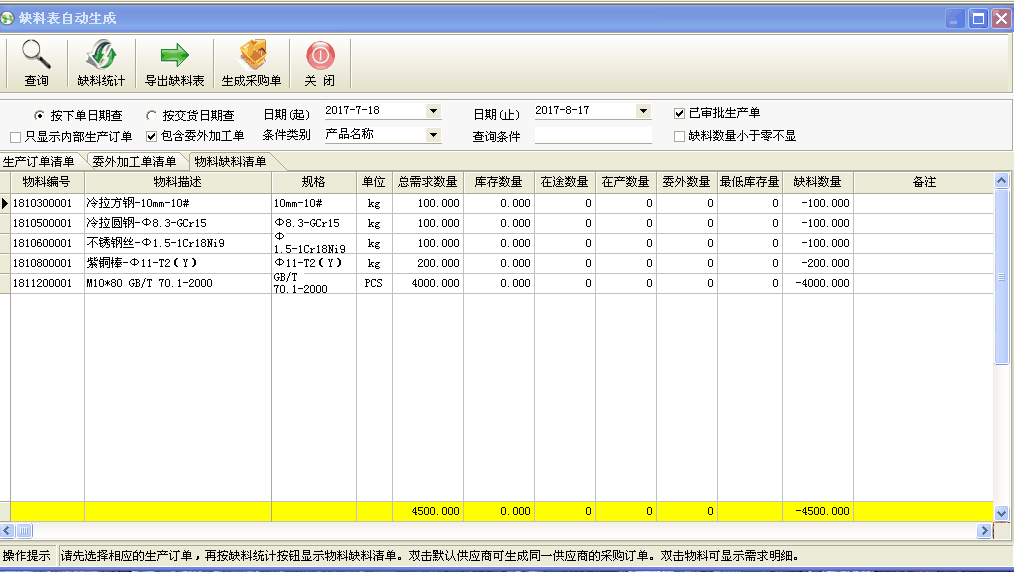Open the 日期(止) date dropdown
Image resolution: width=1014 pixels, height=572 pixels.
tap(643, 111)
